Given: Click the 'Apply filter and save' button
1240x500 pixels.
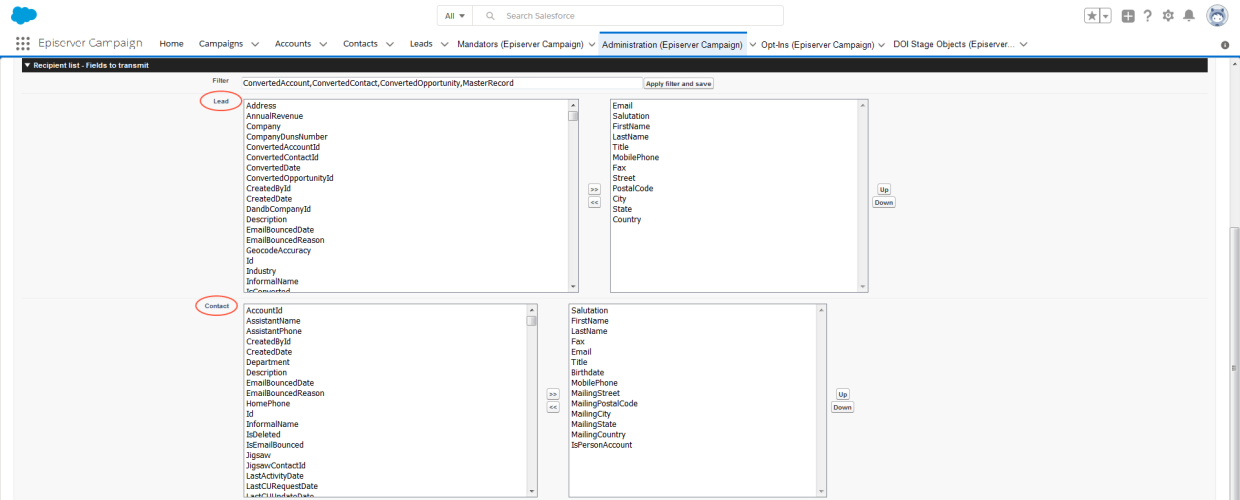Looking at the screenshot, I should tap(678, 84).
